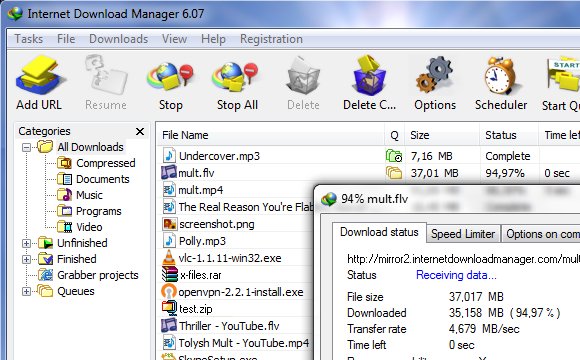Open the File menu
The width and height of the screenshot is (580, 360).
coord(66,39)
